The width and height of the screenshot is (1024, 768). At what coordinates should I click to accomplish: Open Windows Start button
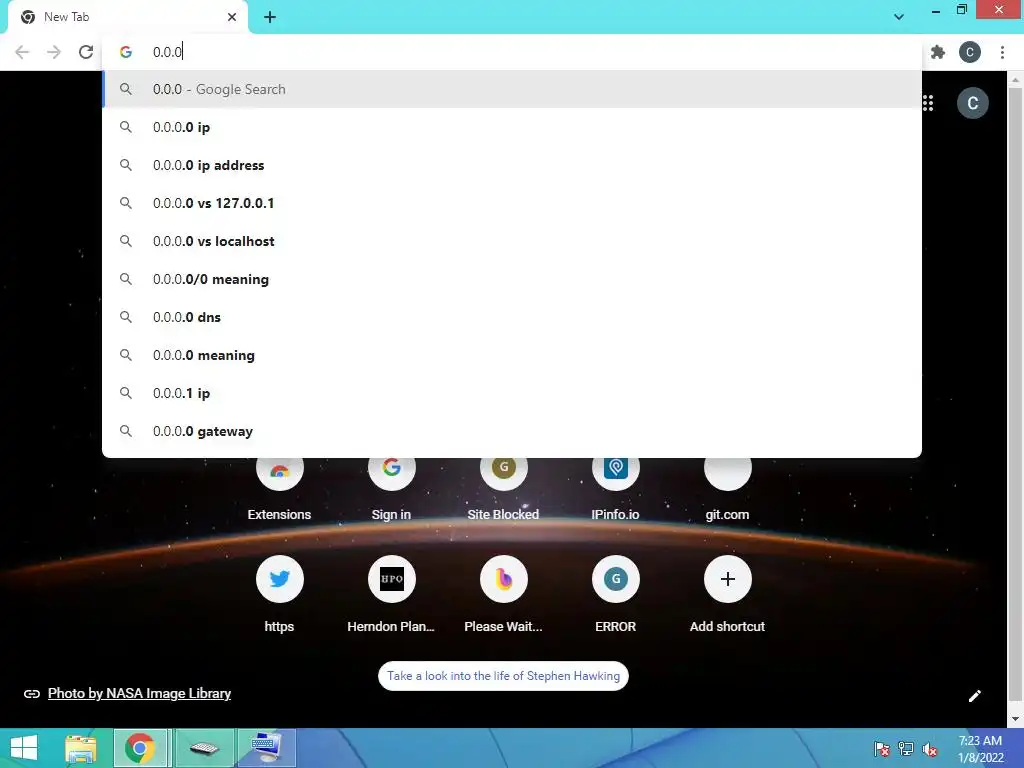point(24,748)
